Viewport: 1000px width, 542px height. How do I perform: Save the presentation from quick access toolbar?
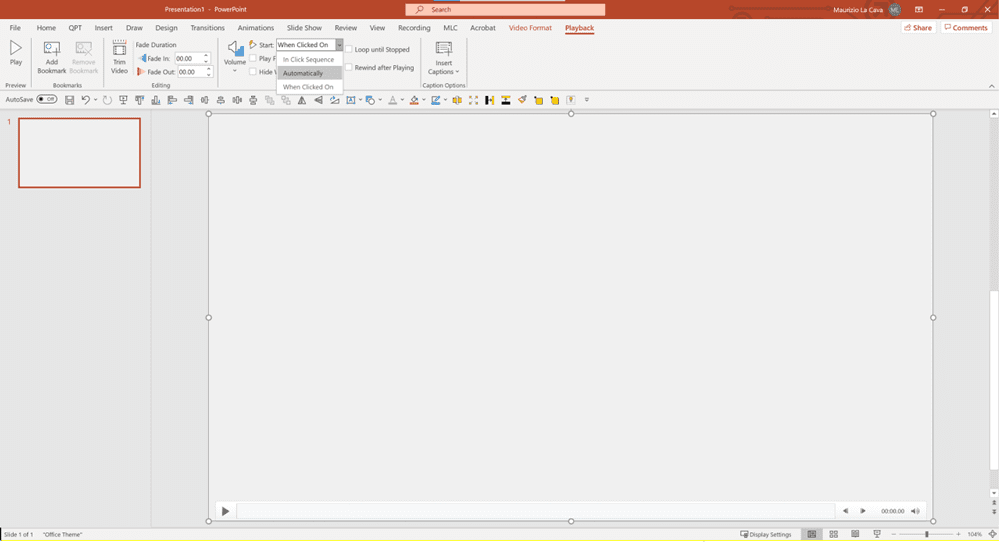pos(69,100)
